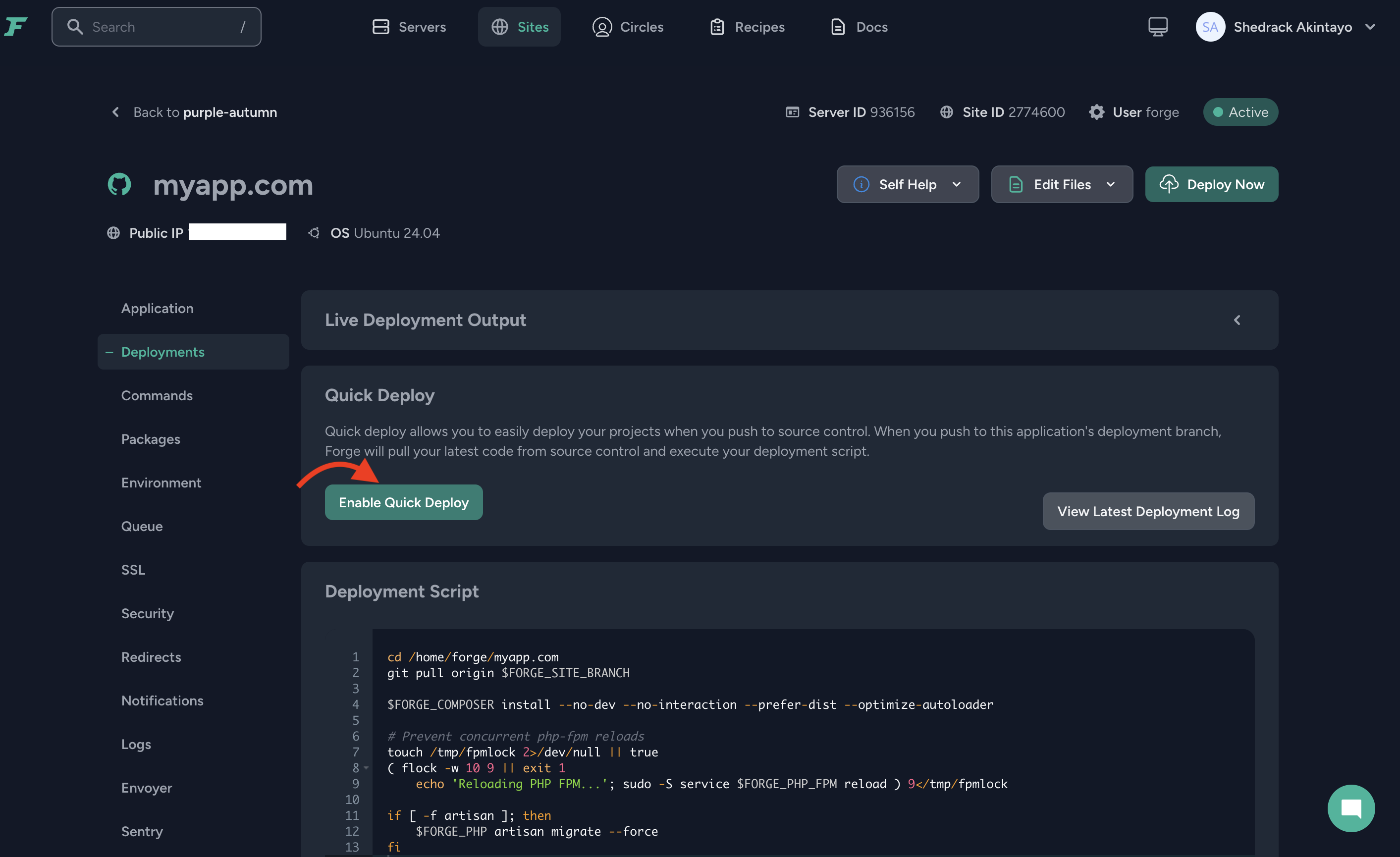Collapse the Live Deployment Output panel
This screenshot has width=1400, height=857.
pyautogui.click(x=1238, y=320)
